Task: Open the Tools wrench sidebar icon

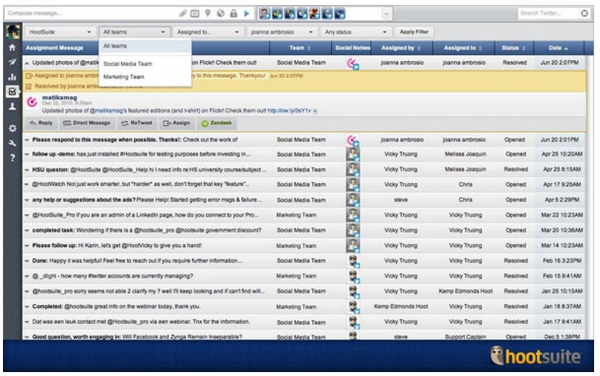Action: click(12, 143)
